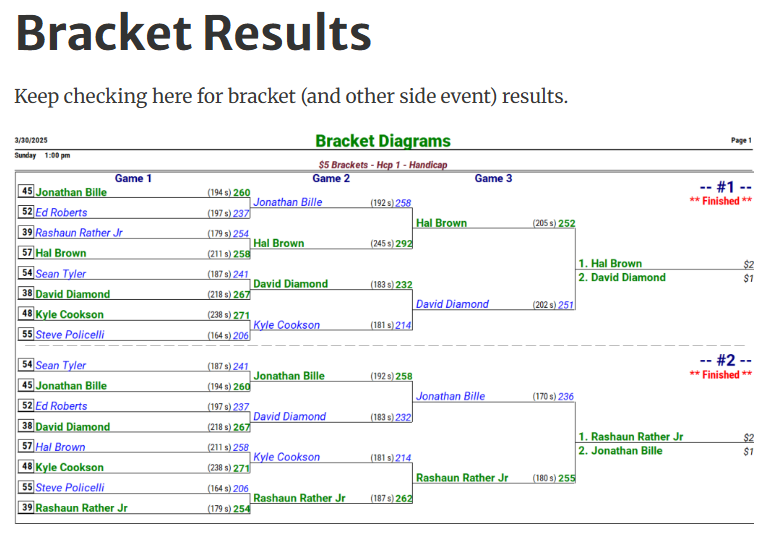Open second-place David Diamond in bracket #1 results
This screenshot has width=776, height=546.
tap(627, 277)
